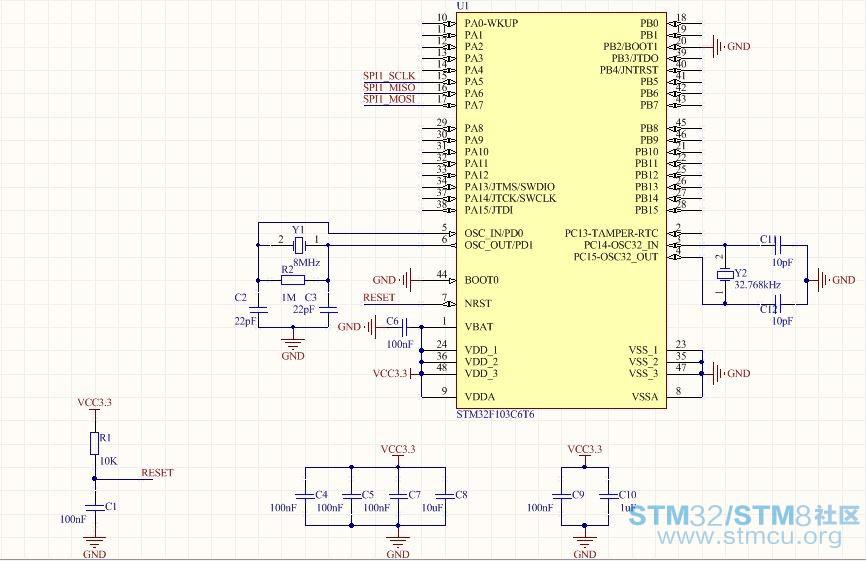Screen dimensions: 866x561
Task: Click the R1 10K resistor symbol
Action: [x=94, y=443]
